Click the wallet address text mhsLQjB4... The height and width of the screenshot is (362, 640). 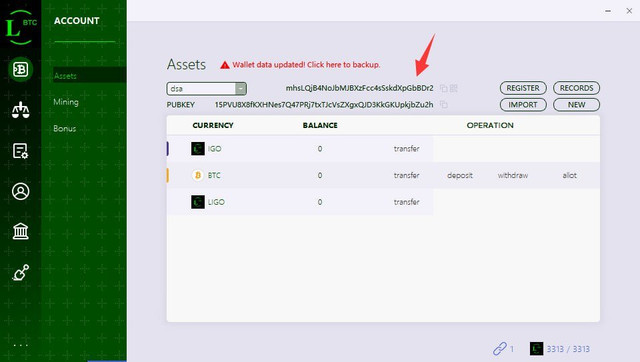359,88
